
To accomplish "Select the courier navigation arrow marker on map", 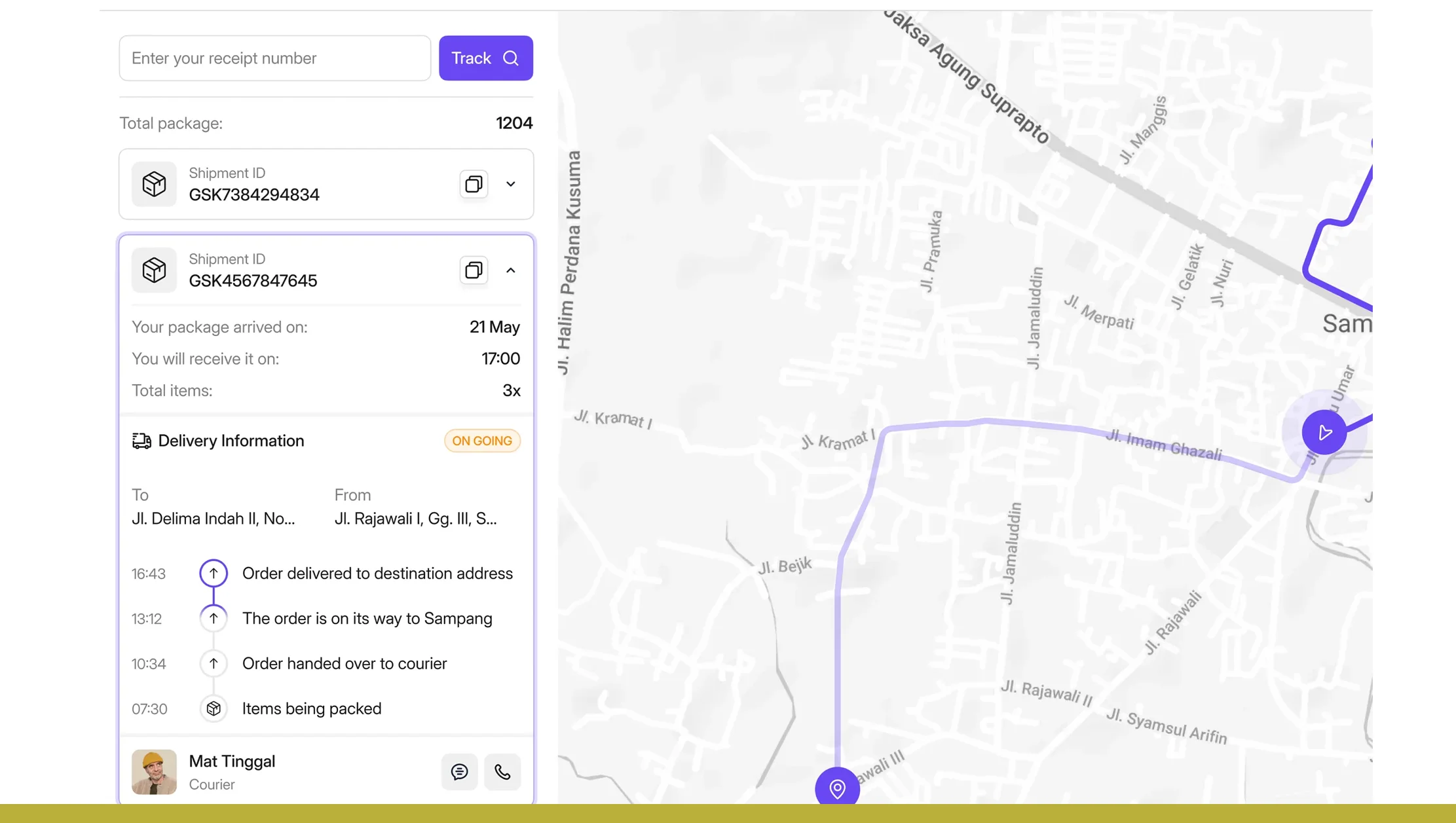I will point(1324,432).
